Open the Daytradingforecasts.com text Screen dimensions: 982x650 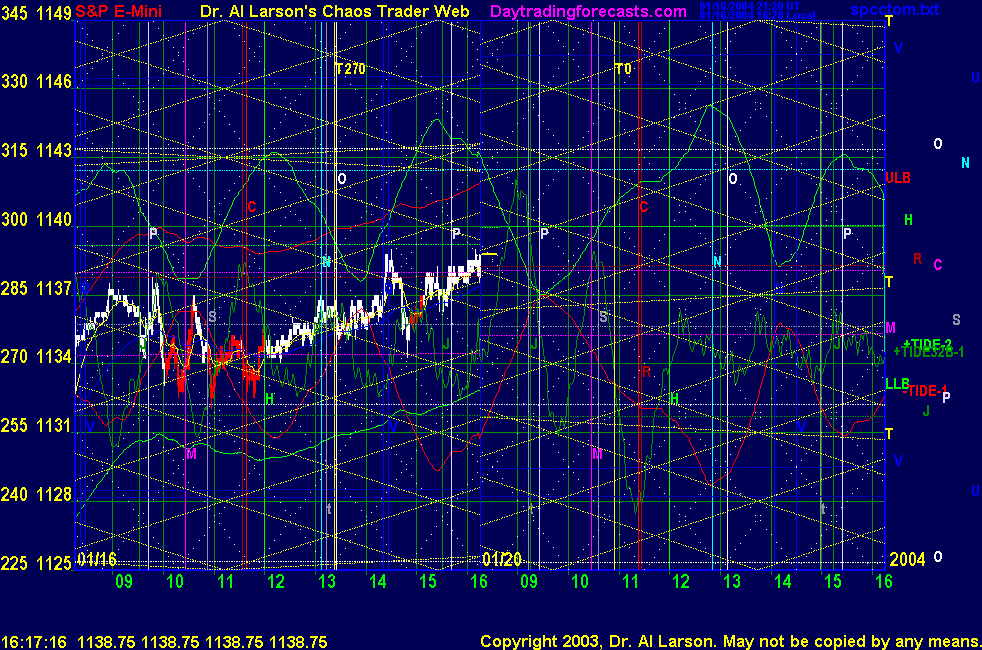588,11
